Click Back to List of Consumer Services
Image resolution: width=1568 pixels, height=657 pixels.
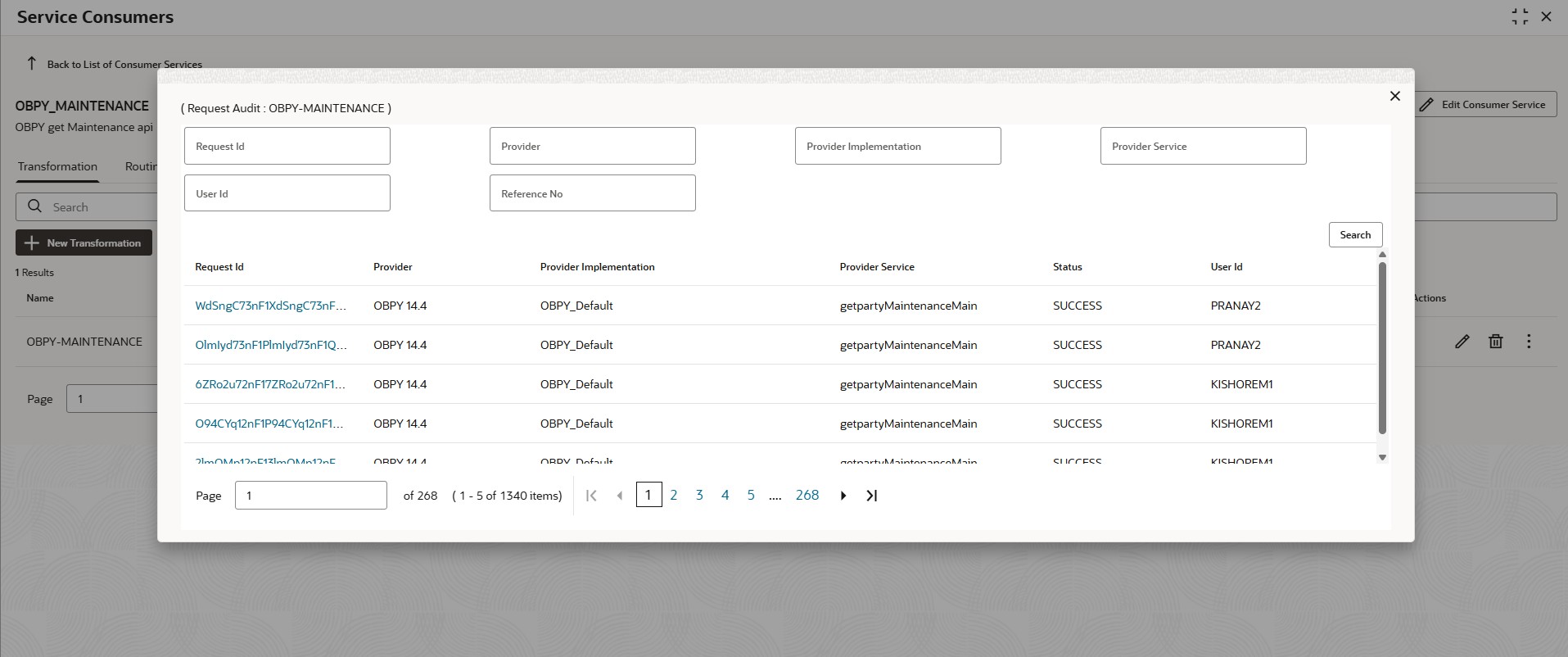point(124,64)
